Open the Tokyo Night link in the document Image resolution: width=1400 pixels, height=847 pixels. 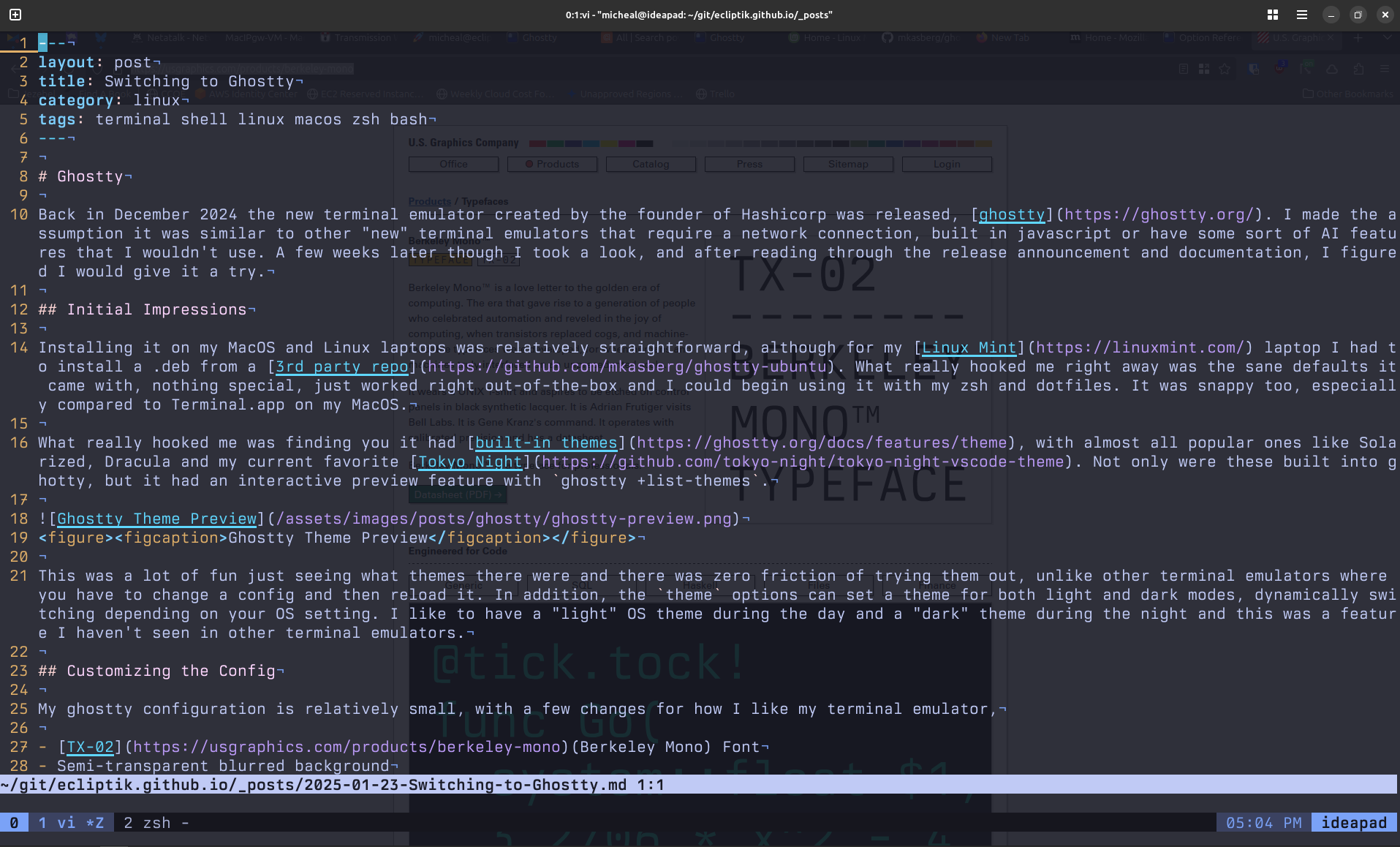[469, 462]
